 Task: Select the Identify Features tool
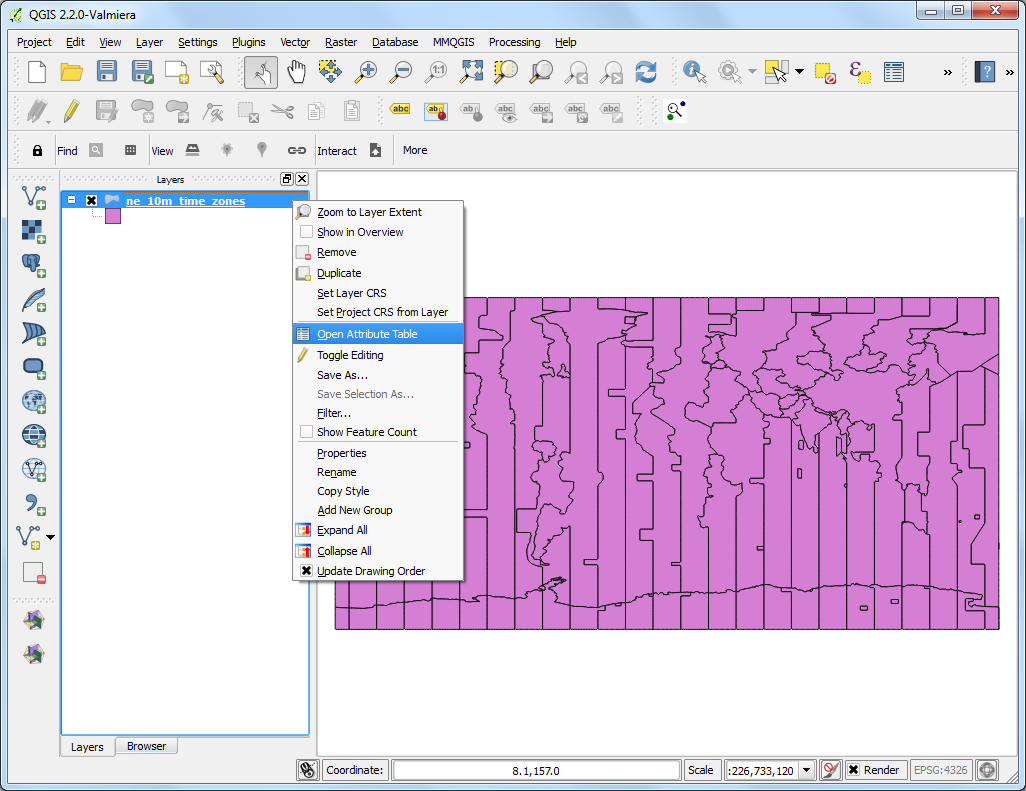point(693,72)
